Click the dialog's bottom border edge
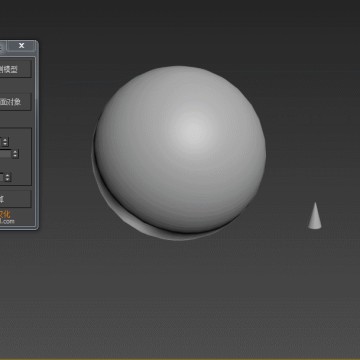 (x=18, y=229)
